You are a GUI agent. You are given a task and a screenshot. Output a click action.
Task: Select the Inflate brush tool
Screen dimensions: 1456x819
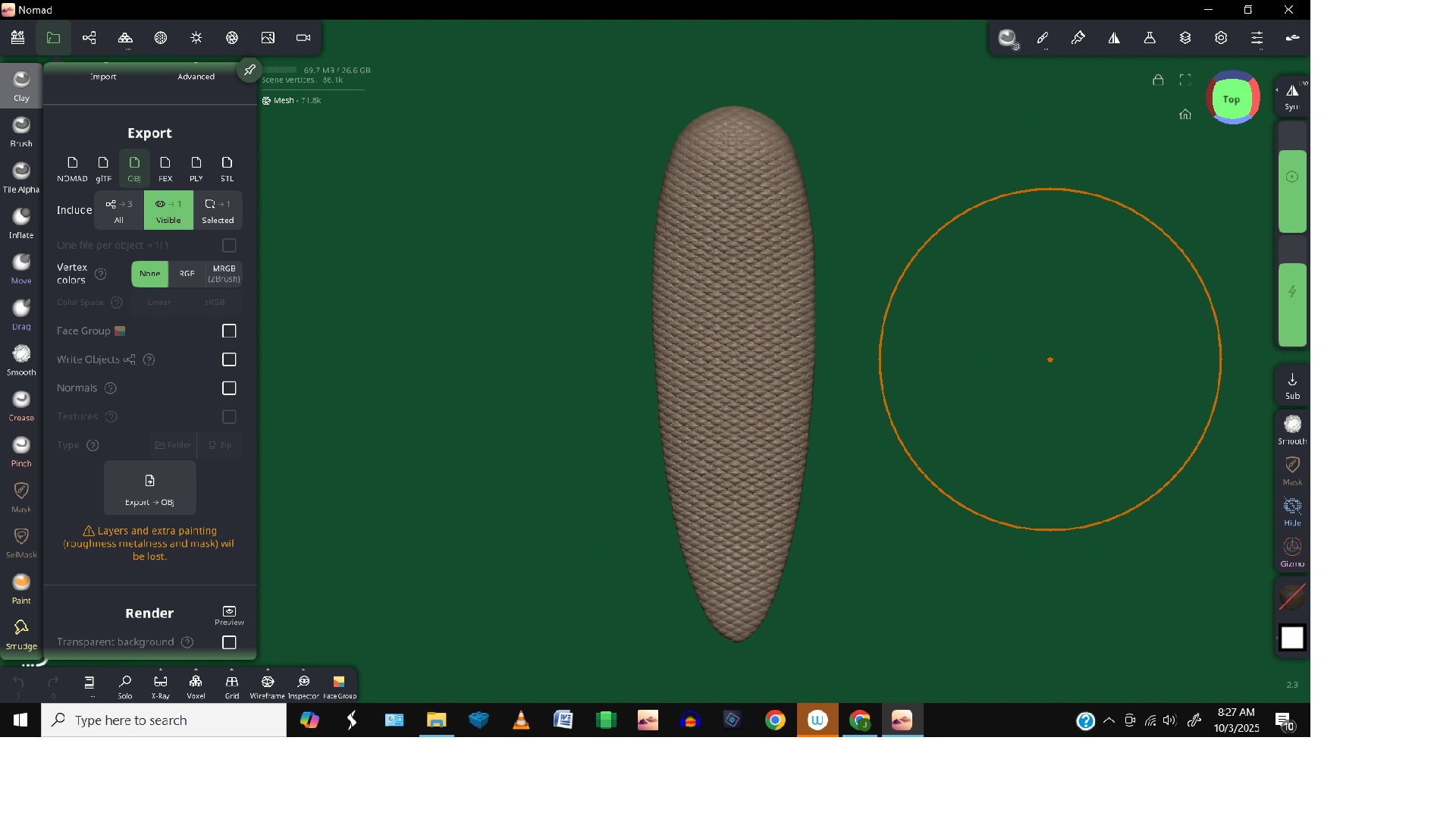coord(21,224)
